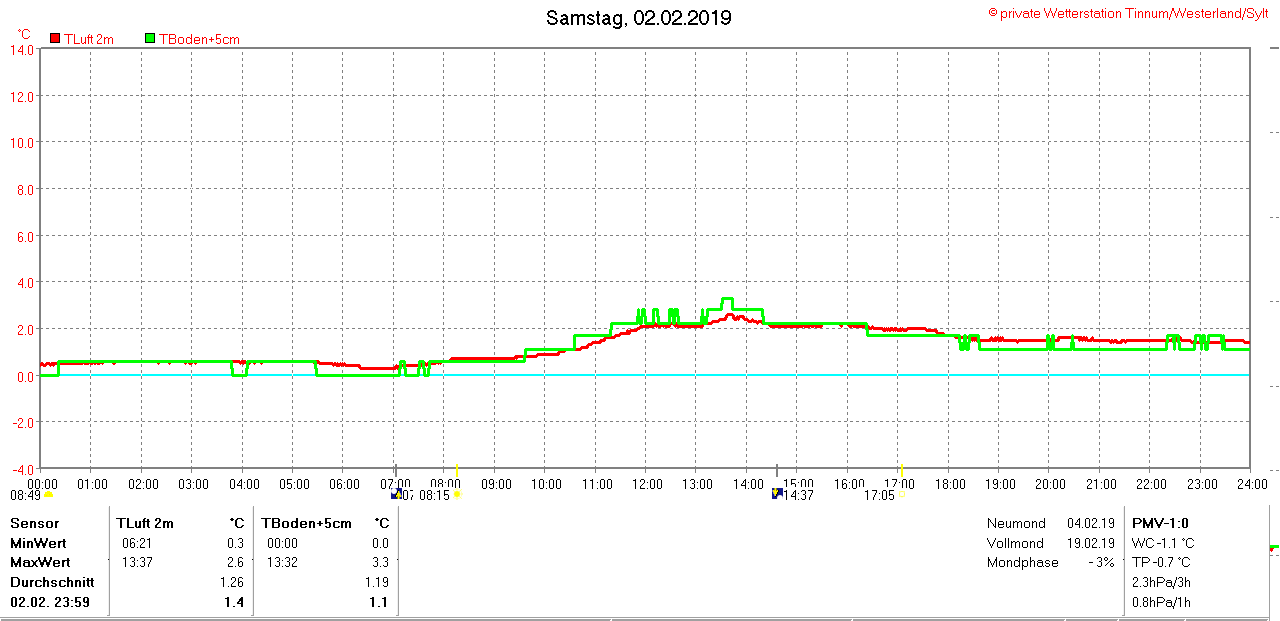Click the Durchschnitt row label
Viewport: 1280px width, 621px height.
tap(52, 582)
